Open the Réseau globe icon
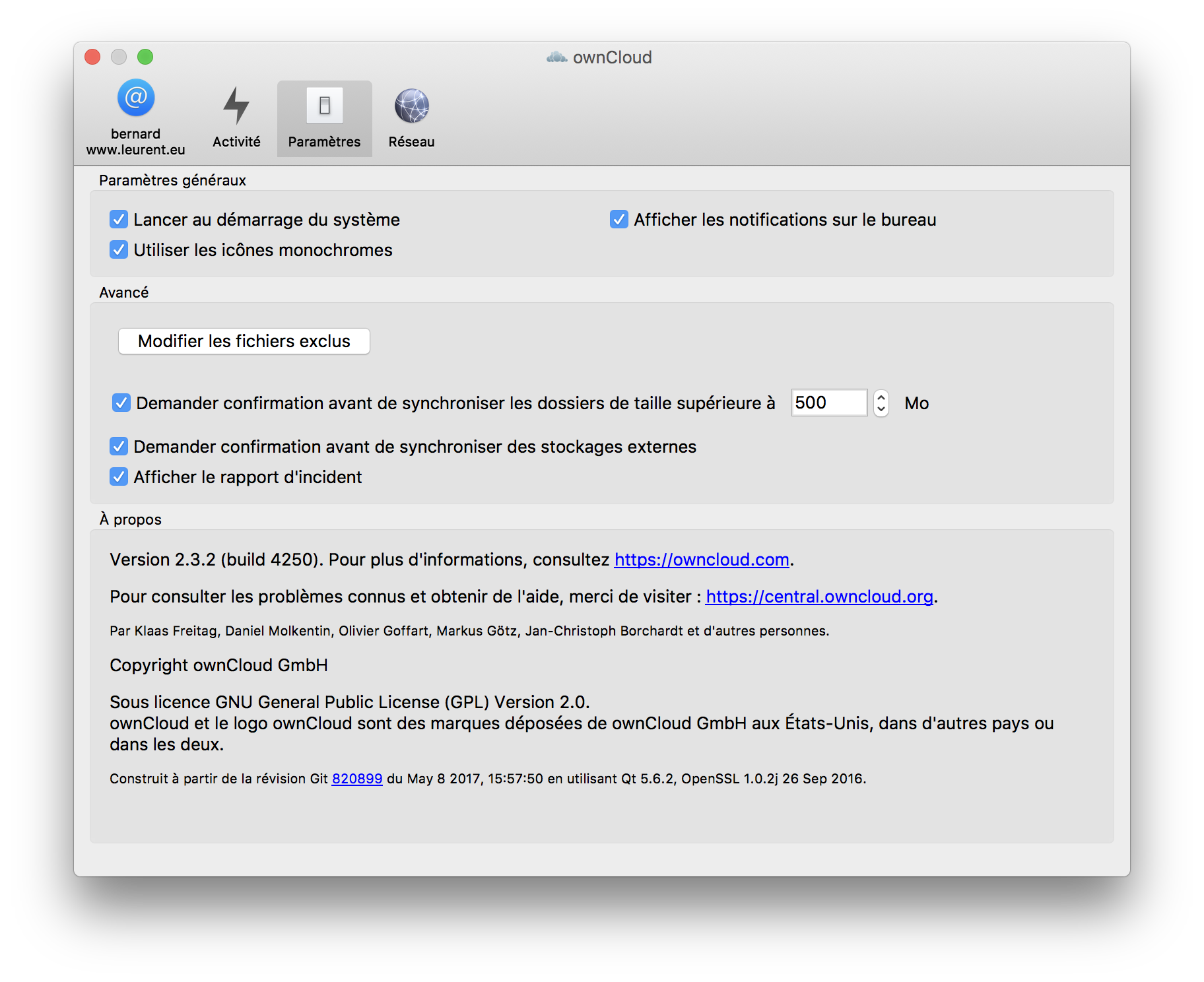The width and height of the screenshot is (1204, 982). tap(411, 106)
